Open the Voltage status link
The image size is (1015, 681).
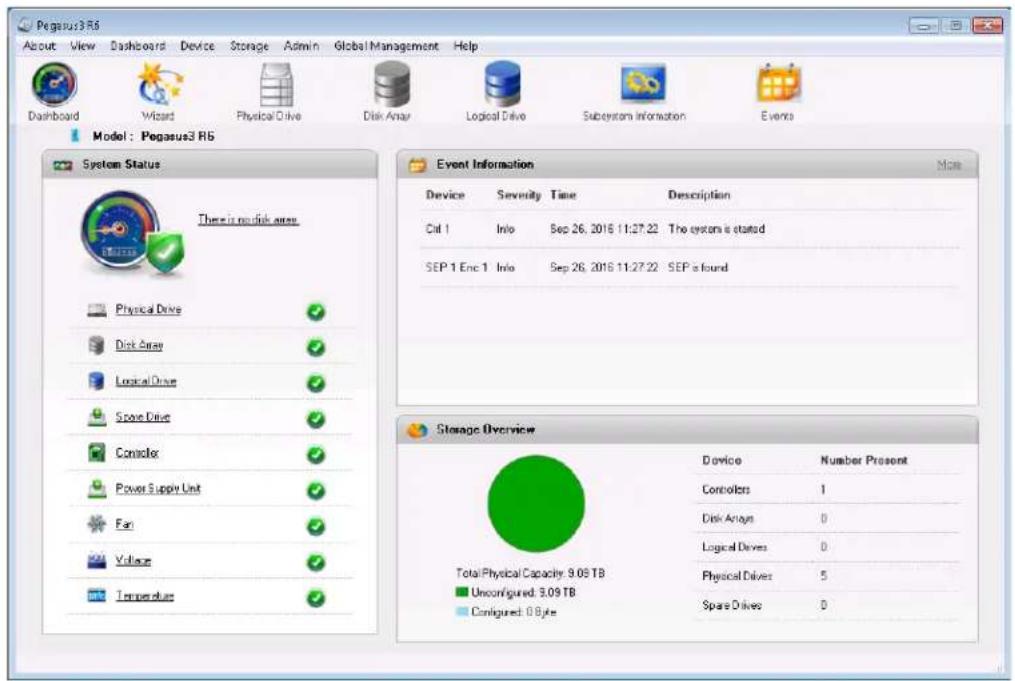coord(133,561)
